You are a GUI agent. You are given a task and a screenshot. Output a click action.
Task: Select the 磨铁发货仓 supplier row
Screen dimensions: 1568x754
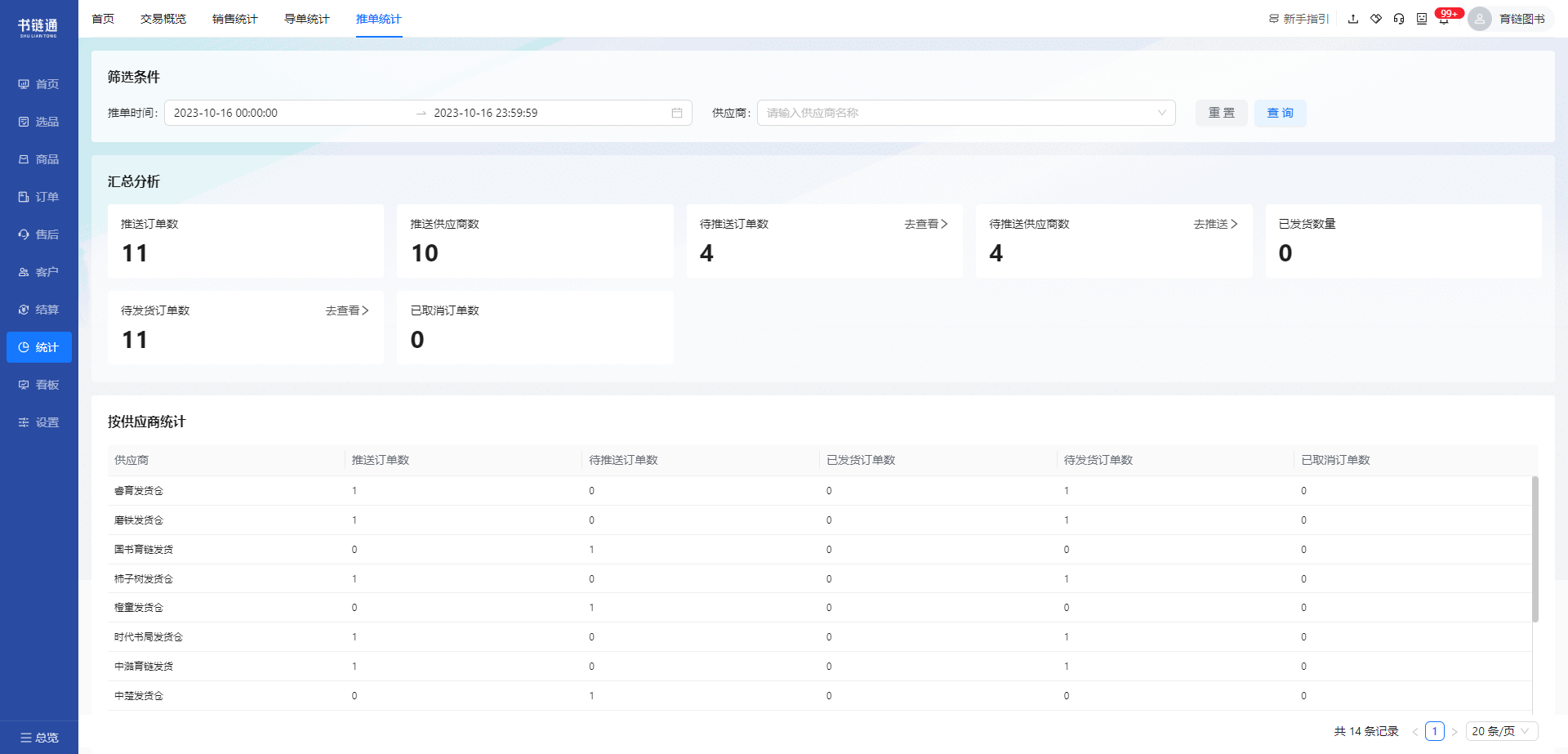820,520
